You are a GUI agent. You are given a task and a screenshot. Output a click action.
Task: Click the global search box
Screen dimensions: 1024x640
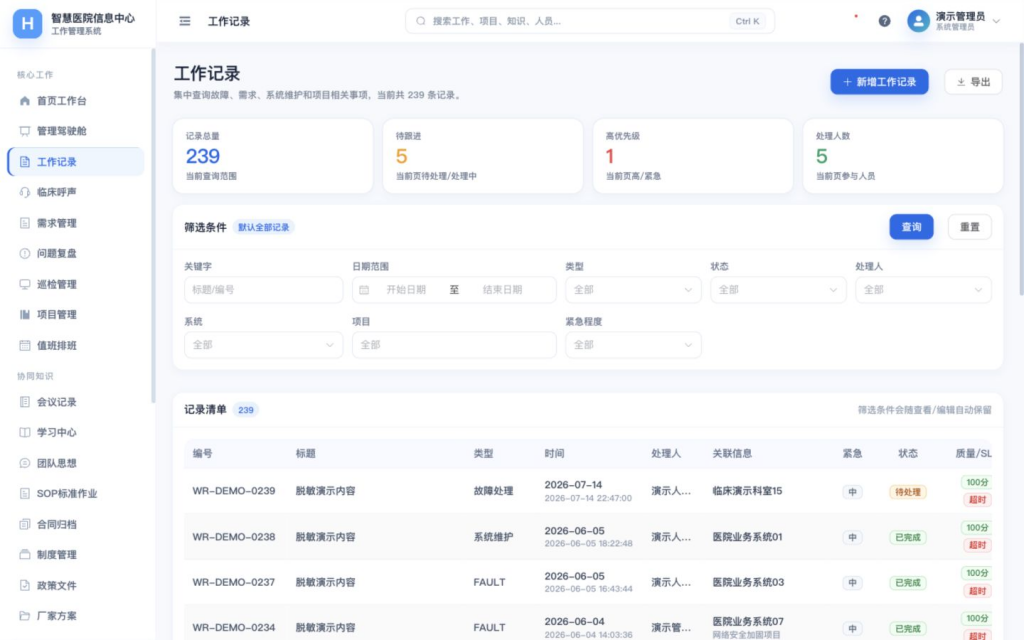pyautogui.click(x=590, y=21)
